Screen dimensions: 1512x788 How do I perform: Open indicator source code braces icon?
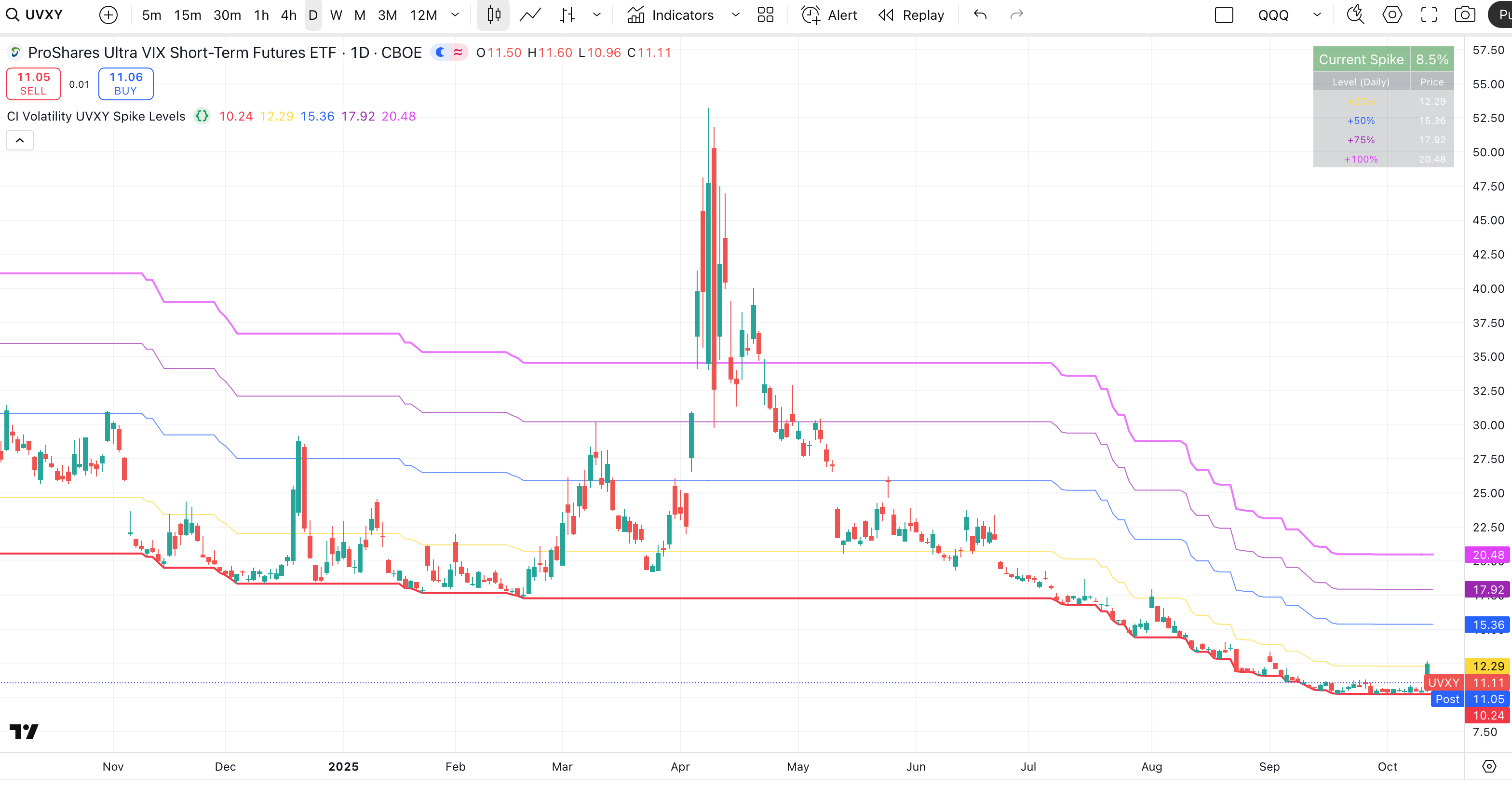[x=202, y=116]
